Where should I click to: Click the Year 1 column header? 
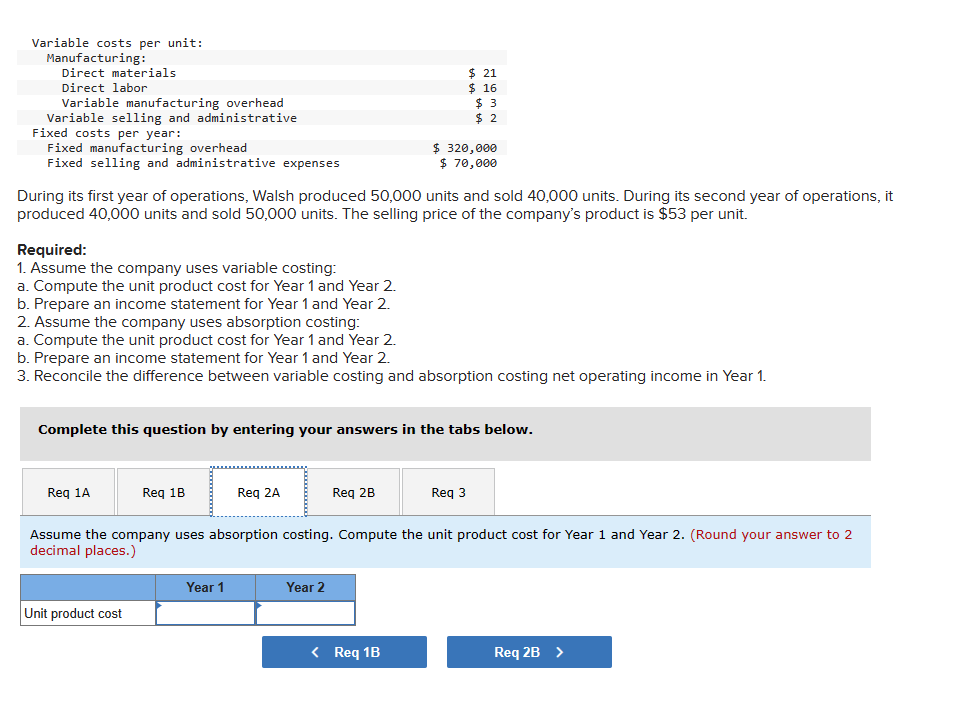[x=205, y=587]
